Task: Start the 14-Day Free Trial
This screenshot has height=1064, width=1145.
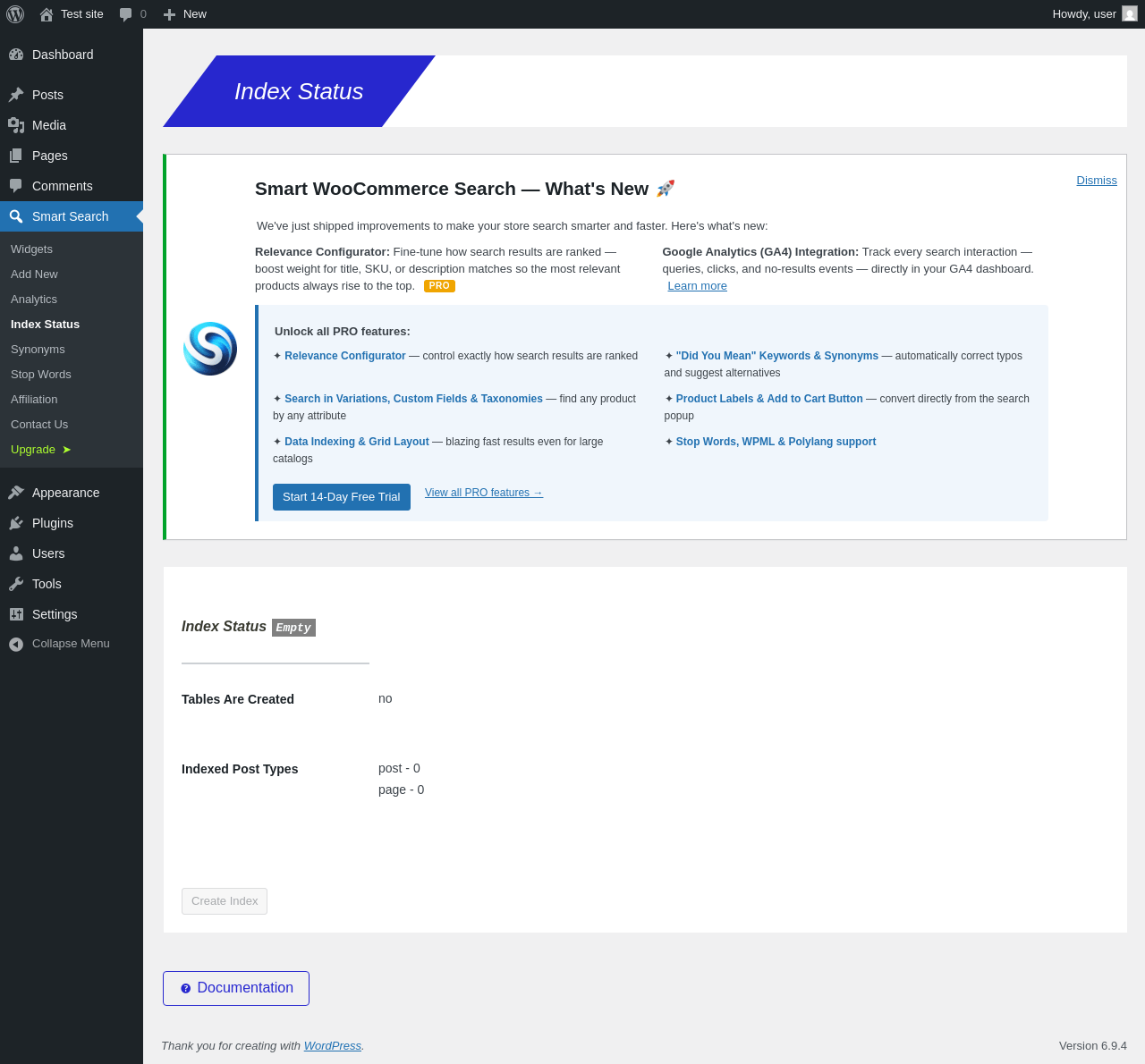Action: 342,497
